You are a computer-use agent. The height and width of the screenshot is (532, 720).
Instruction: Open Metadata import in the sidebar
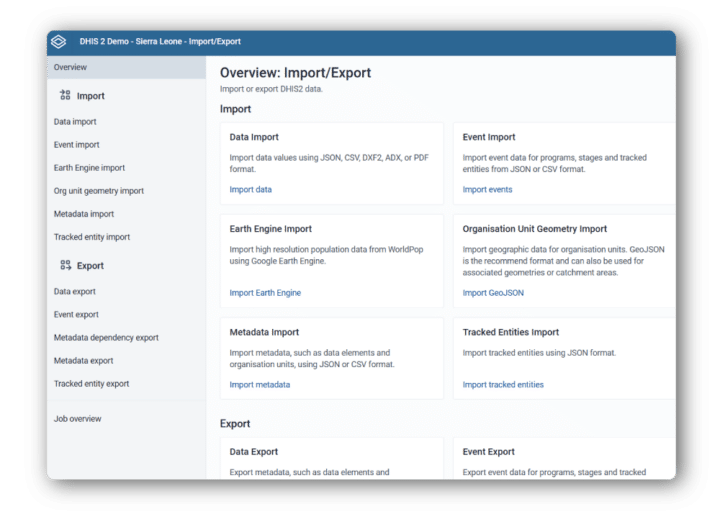click(84, 214)
